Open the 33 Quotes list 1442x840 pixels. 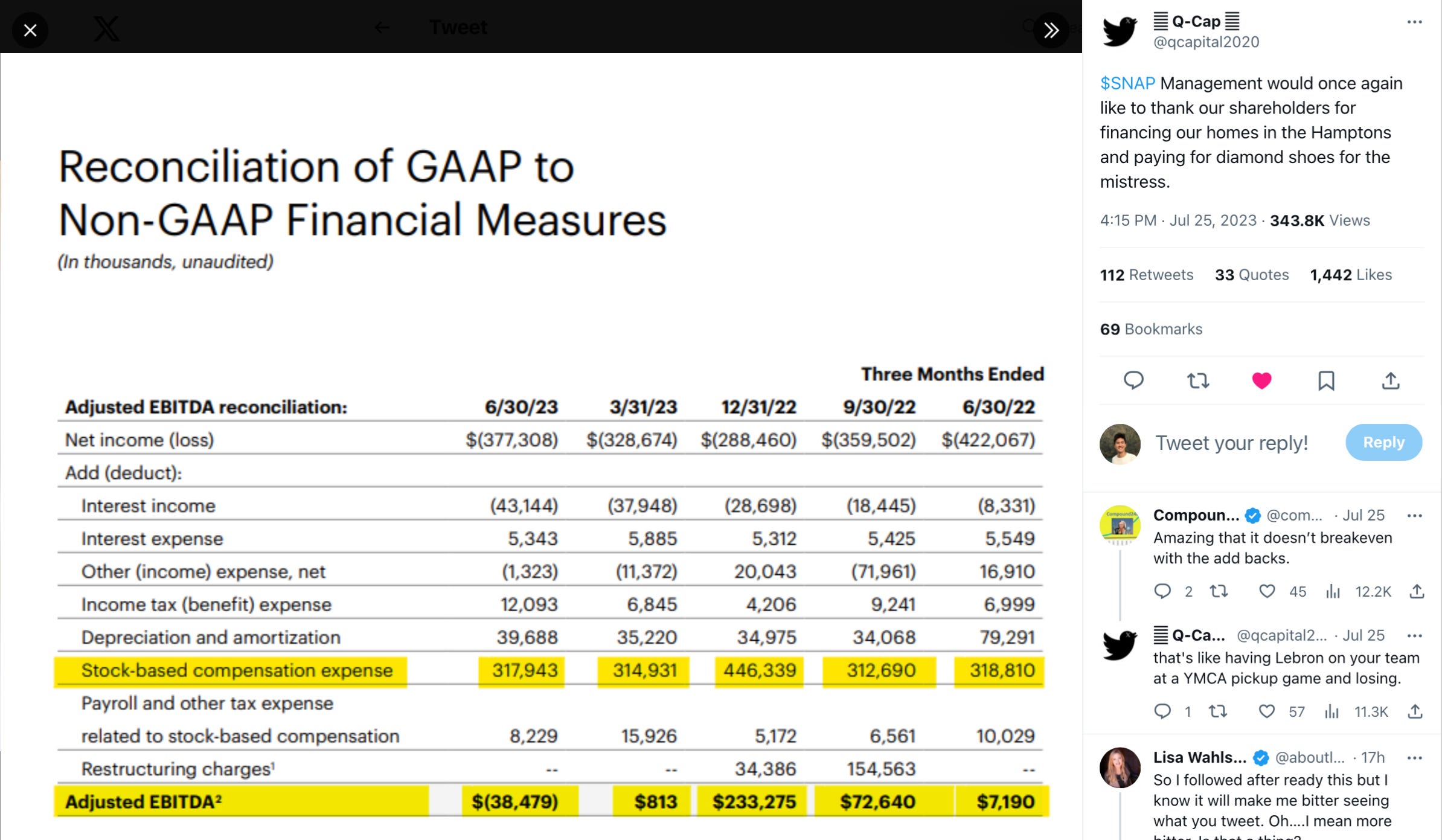1251,275
